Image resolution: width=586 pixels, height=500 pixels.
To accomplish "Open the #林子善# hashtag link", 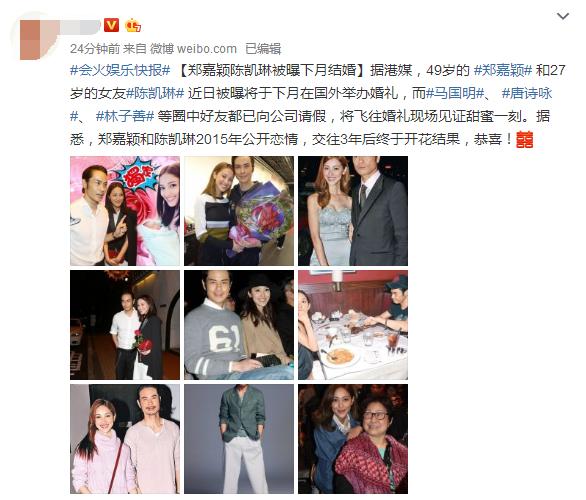I will tap(125, 116).
